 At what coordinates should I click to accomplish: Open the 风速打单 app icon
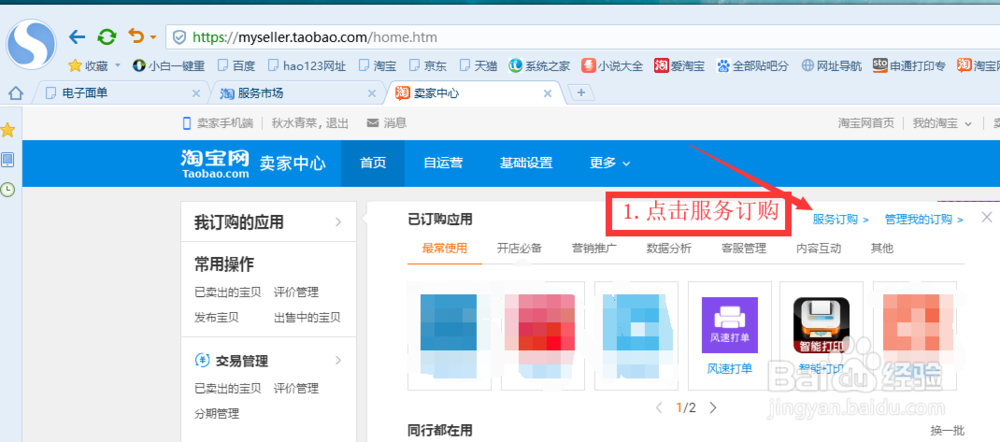pyautogui.click(x=730, y=325)
